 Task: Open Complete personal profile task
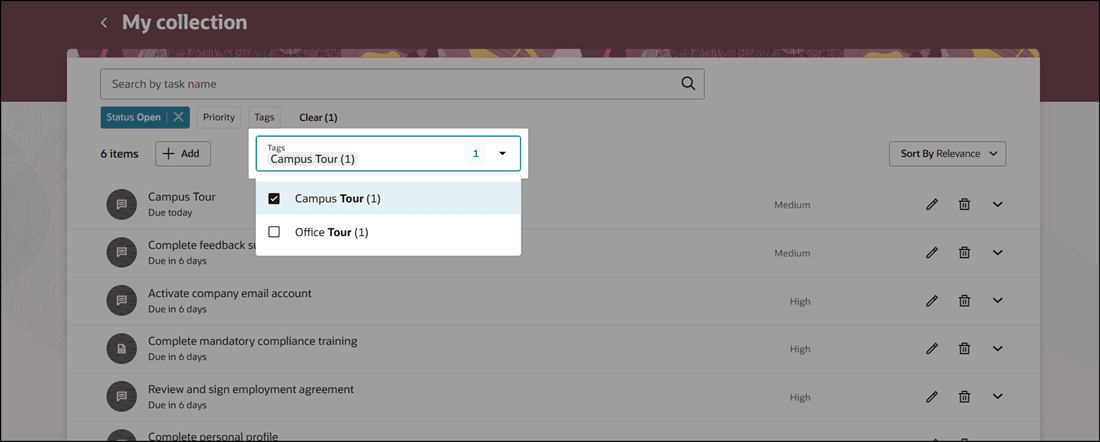tap(213, 436)
